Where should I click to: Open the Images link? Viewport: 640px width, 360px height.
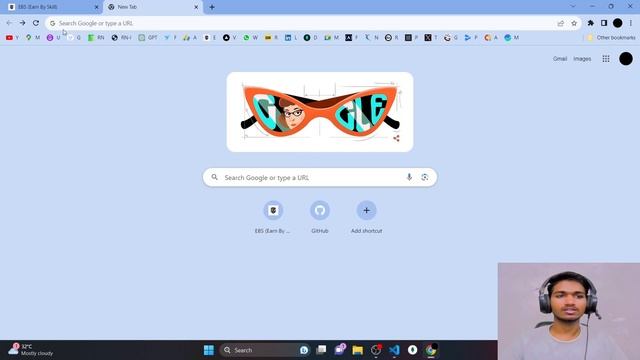[582, 59]
